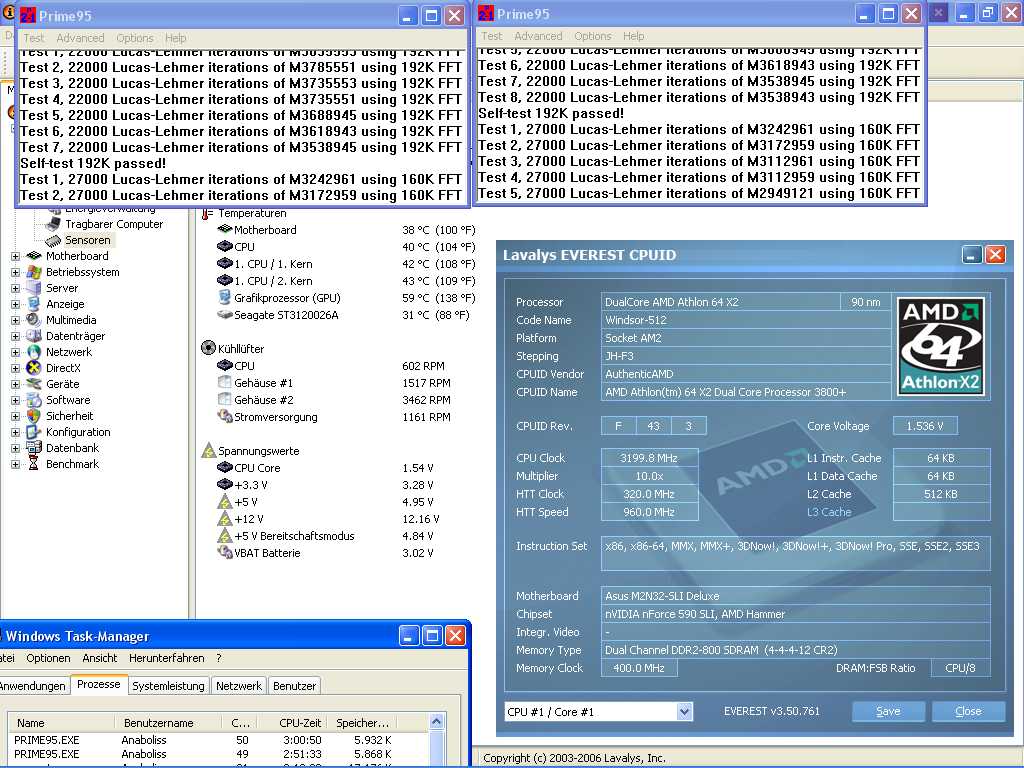The image size is (1024, 768).
Task: Click the Multimedia speaker icon
Action: [x=34, y=320]
